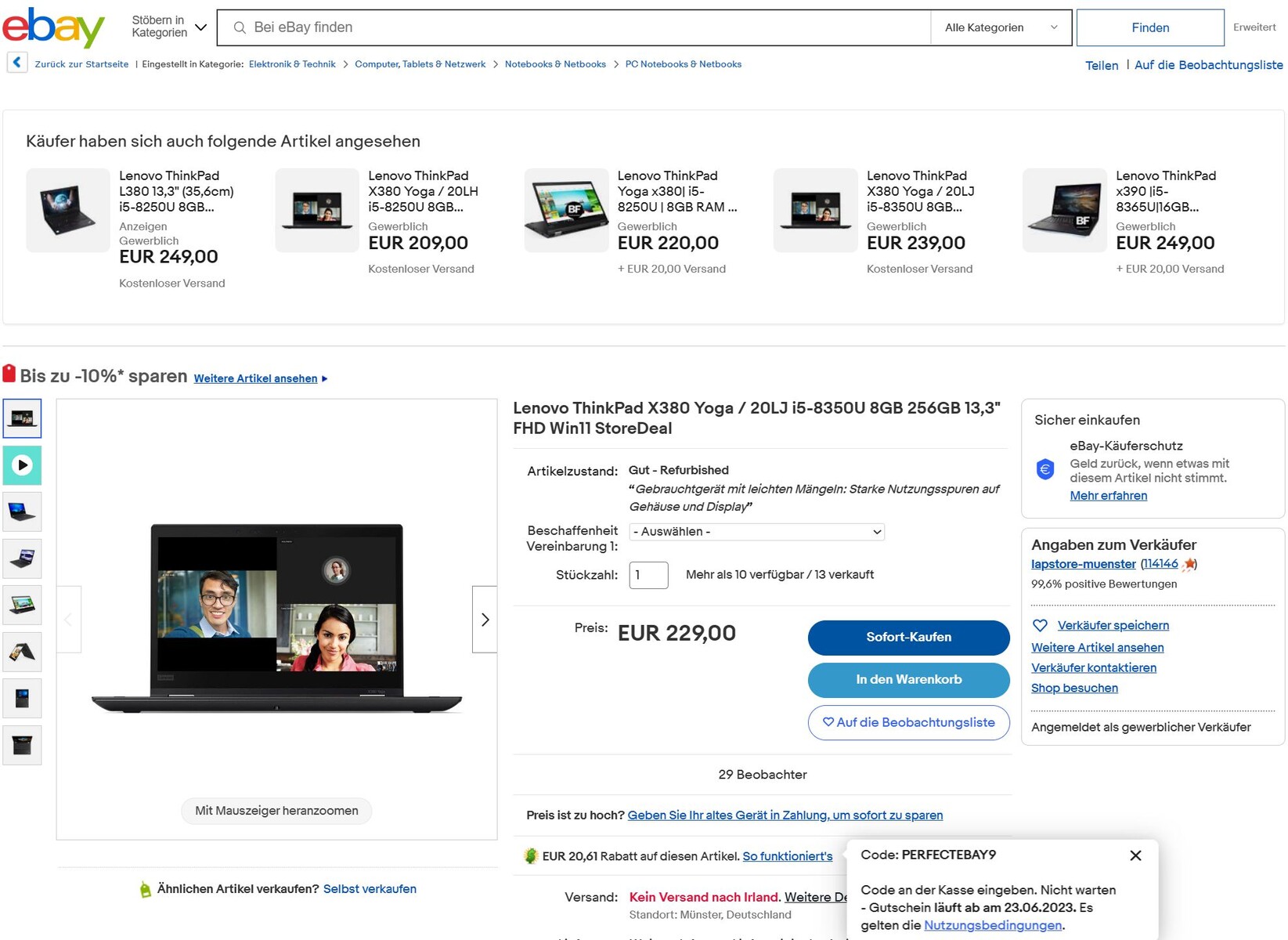Select the seventh gallery thumbnail
This screenshot has height=940, width=1288.
(x=22, y=698)
